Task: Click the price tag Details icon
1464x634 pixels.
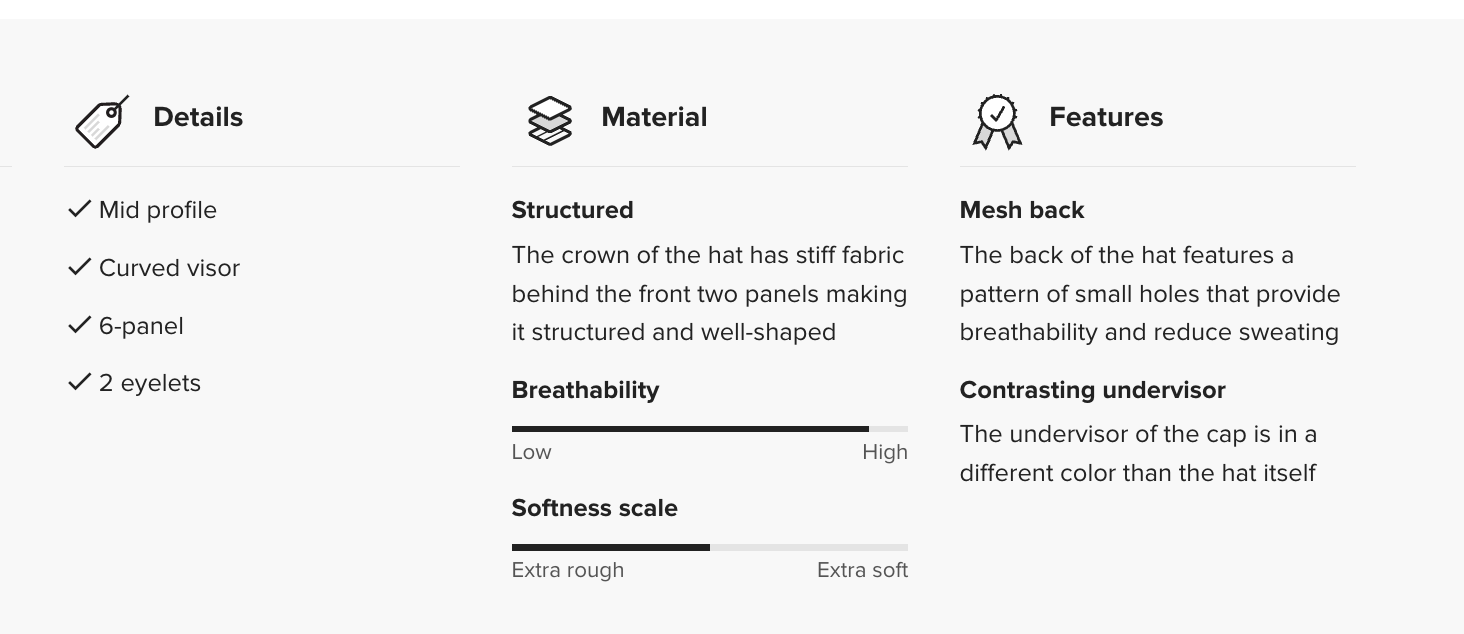Action: tap(102, 122)
